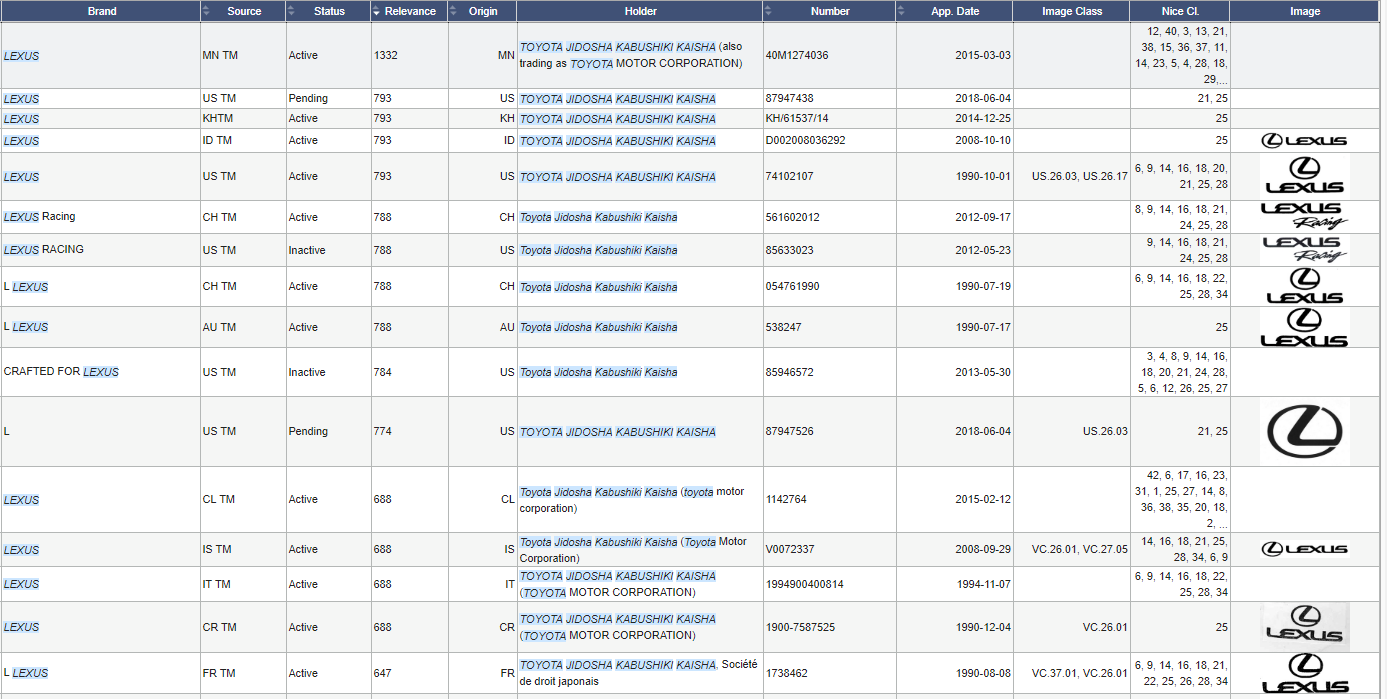Open Lexus logo image for V0072337
The image size is (1387, 699).
click(1304, 549)
